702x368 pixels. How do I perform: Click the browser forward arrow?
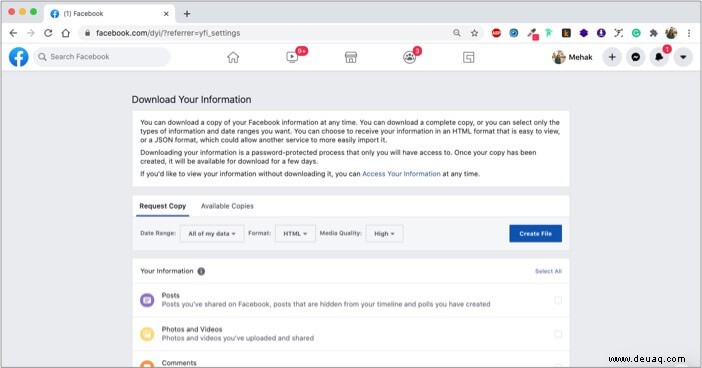30,33
